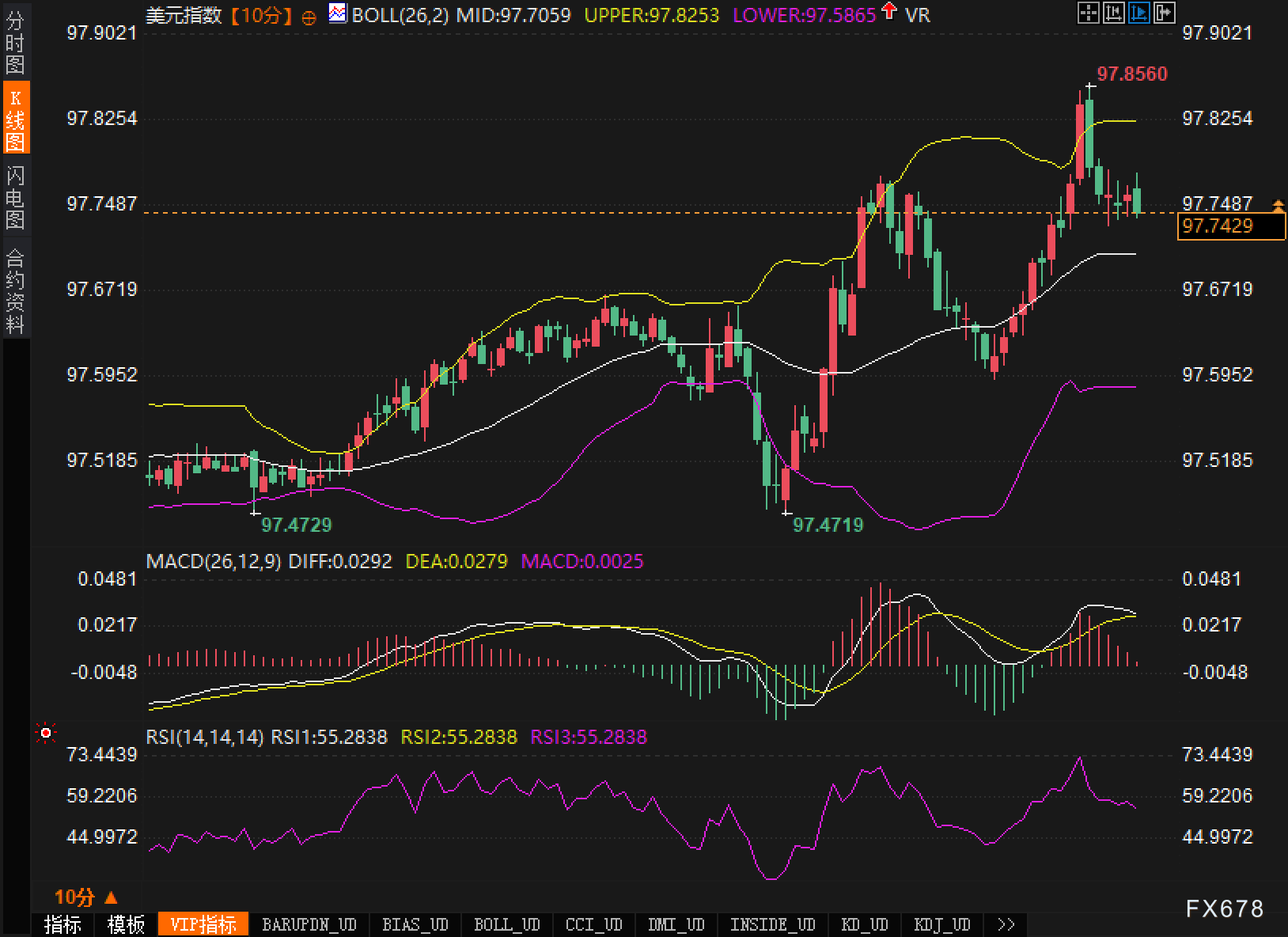The image size is (1288, 937).
Task: Click the red up arrow next to LOWER value
Action: (x=889, y=12)
